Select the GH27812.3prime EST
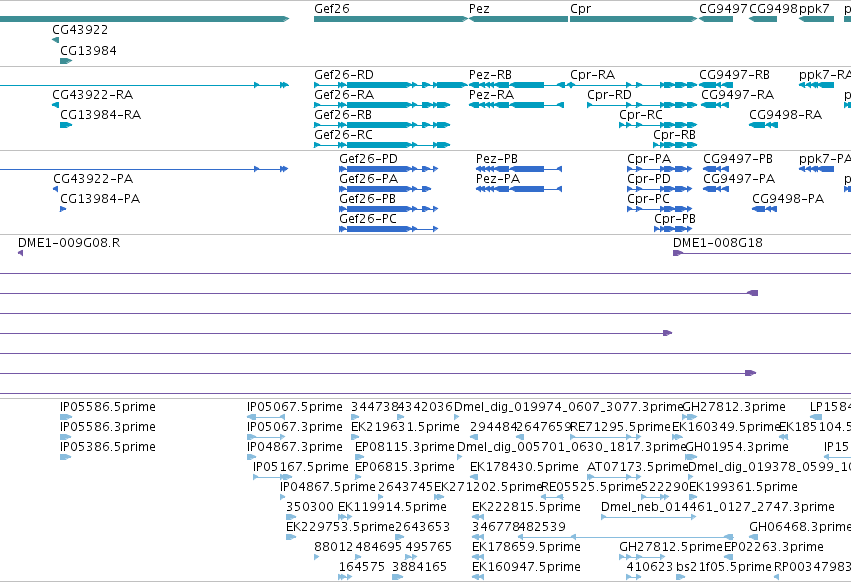Viewport: 851px width, 582px height. (x=689, y=417)
